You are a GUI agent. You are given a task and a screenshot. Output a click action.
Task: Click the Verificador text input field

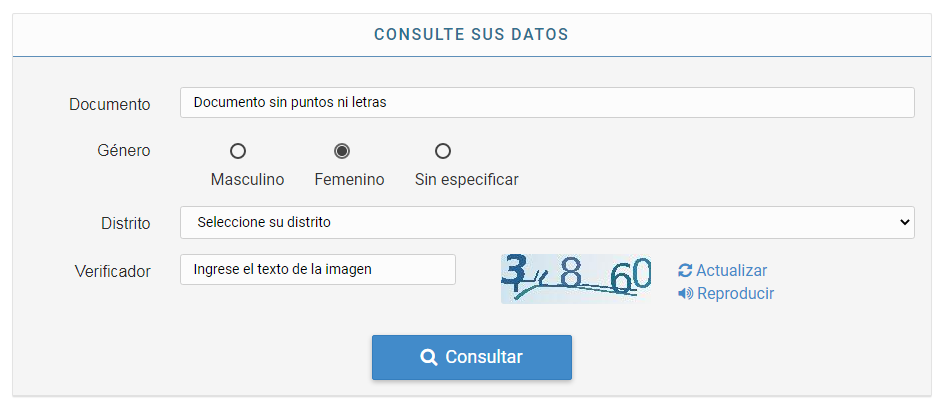pyautogui.click(x=317, y=269)
